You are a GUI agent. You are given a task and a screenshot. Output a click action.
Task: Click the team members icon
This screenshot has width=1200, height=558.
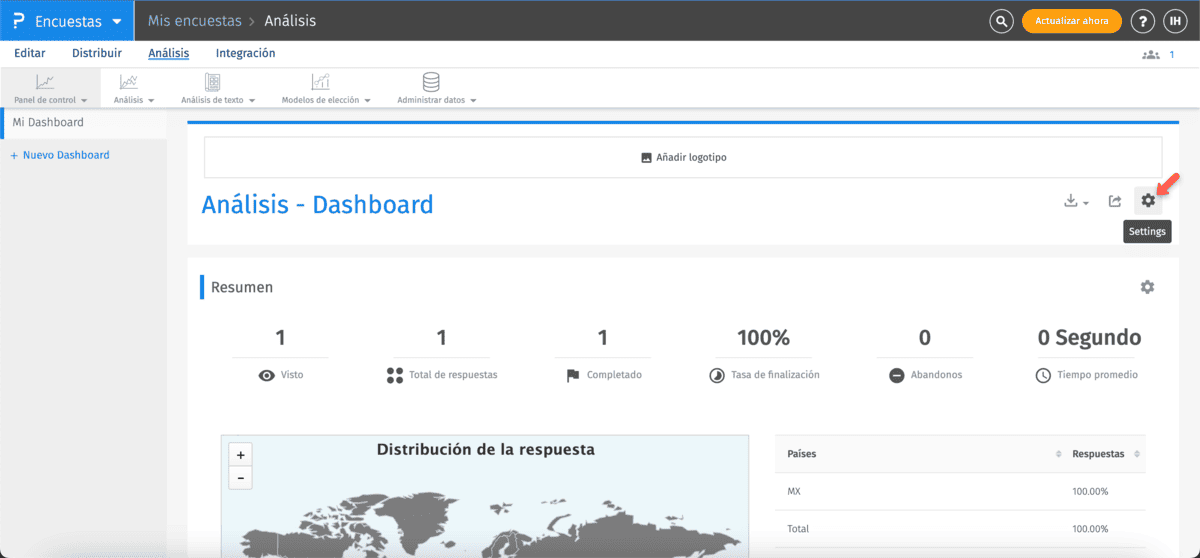pyautogui.click(x=1150, y=54)
